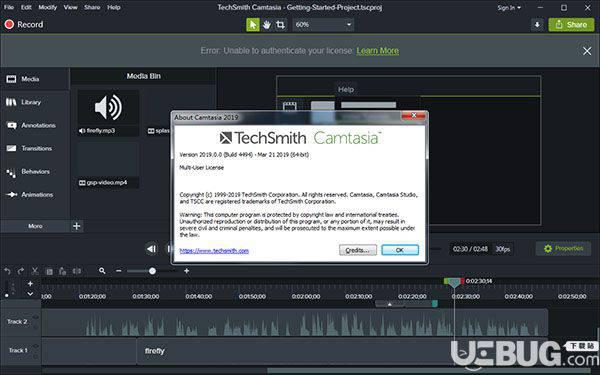The image size is (600, 375).
Task: Cut the selected clip with scissors icon
Action: pos(35,271)
